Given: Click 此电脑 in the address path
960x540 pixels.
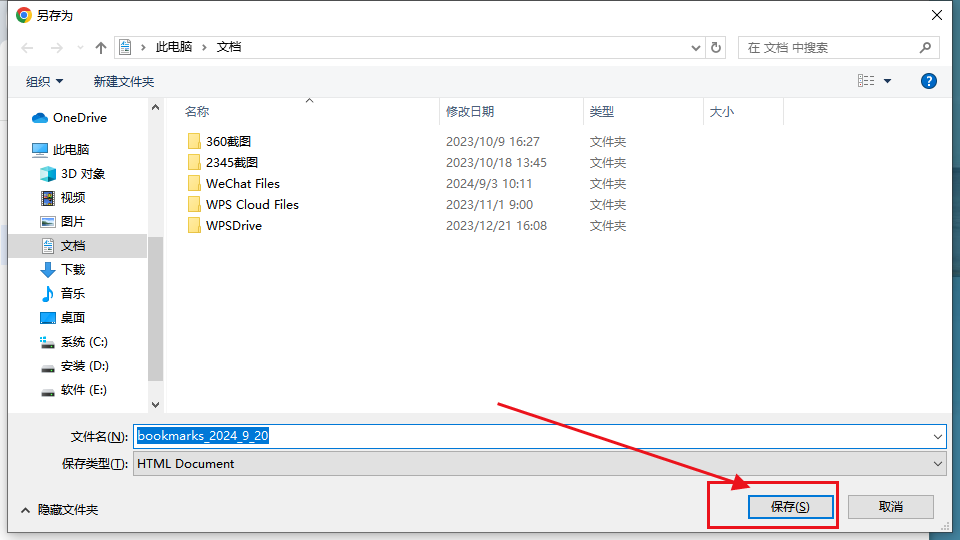Looking at the screenshot, I should pyautogui.click(x=173, y=47).
